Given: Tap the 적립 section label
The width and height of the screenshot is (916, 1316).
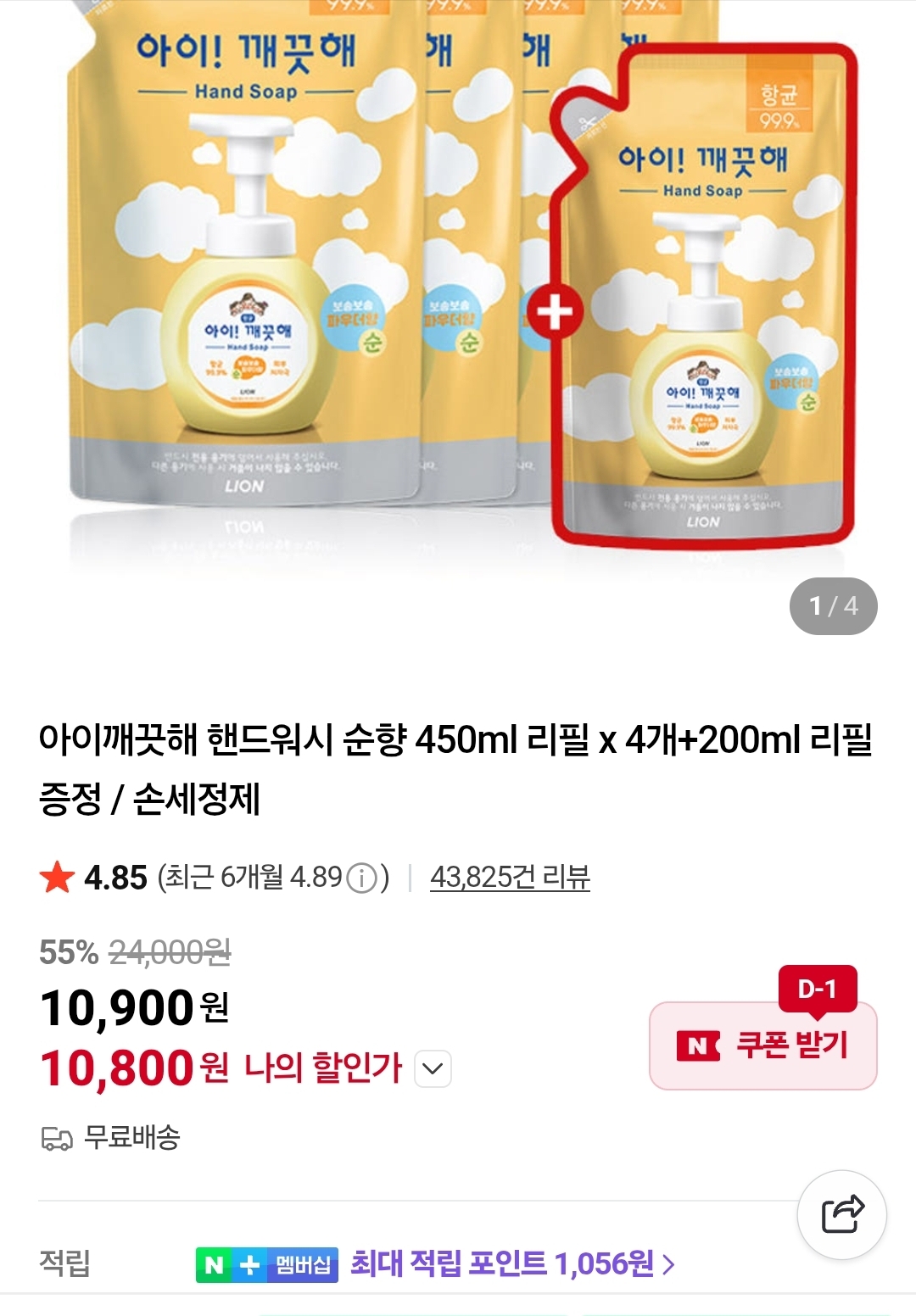Looking at the screenshot, I should [64, 1263].
